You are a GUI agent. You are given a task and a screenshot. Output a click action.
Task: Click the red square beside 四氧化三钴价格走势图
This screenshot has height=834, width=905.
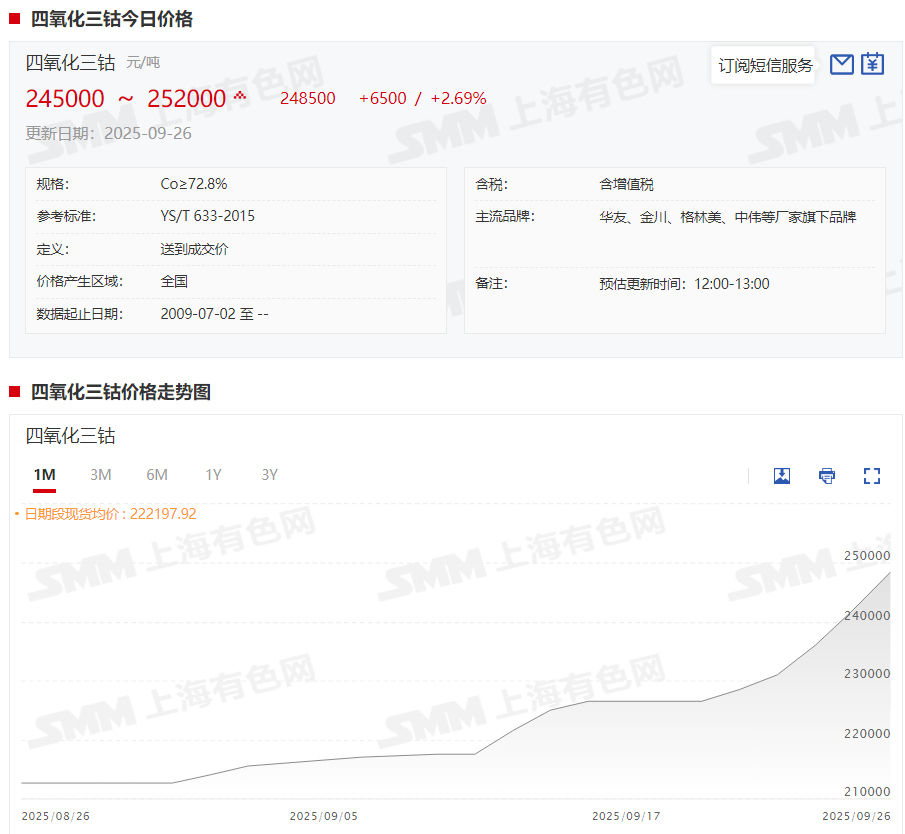pos(14,392)
